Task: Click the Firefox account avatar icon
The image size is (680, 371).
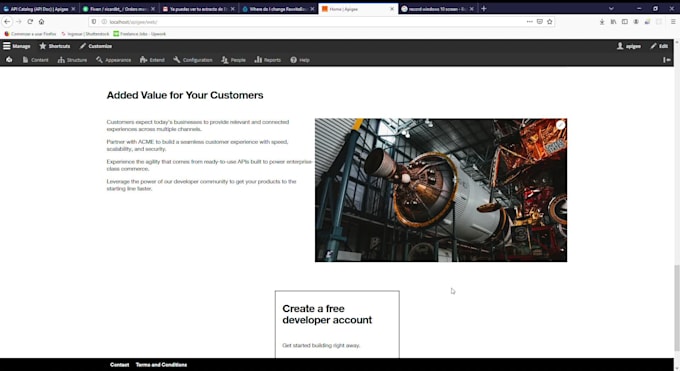Action: click(636, 22)
